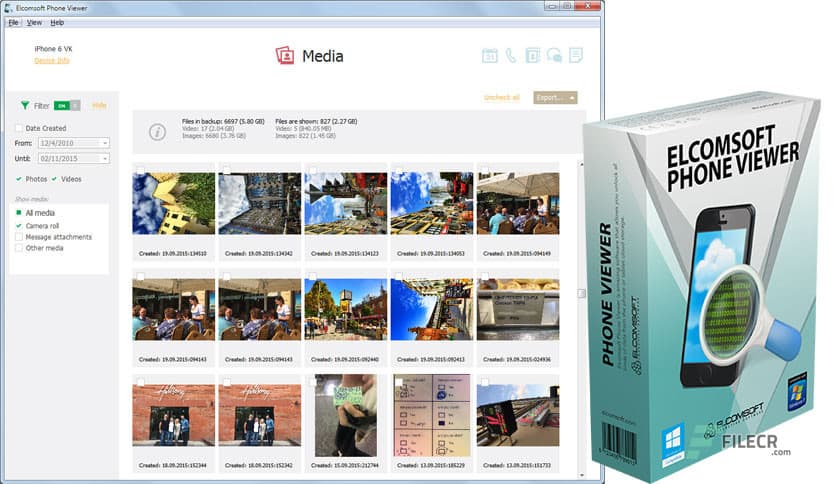Viewport: 836px width, 484px height.
Task: Open the thumbnail created 15.09.2015:212744
Action: click(345, 415)
